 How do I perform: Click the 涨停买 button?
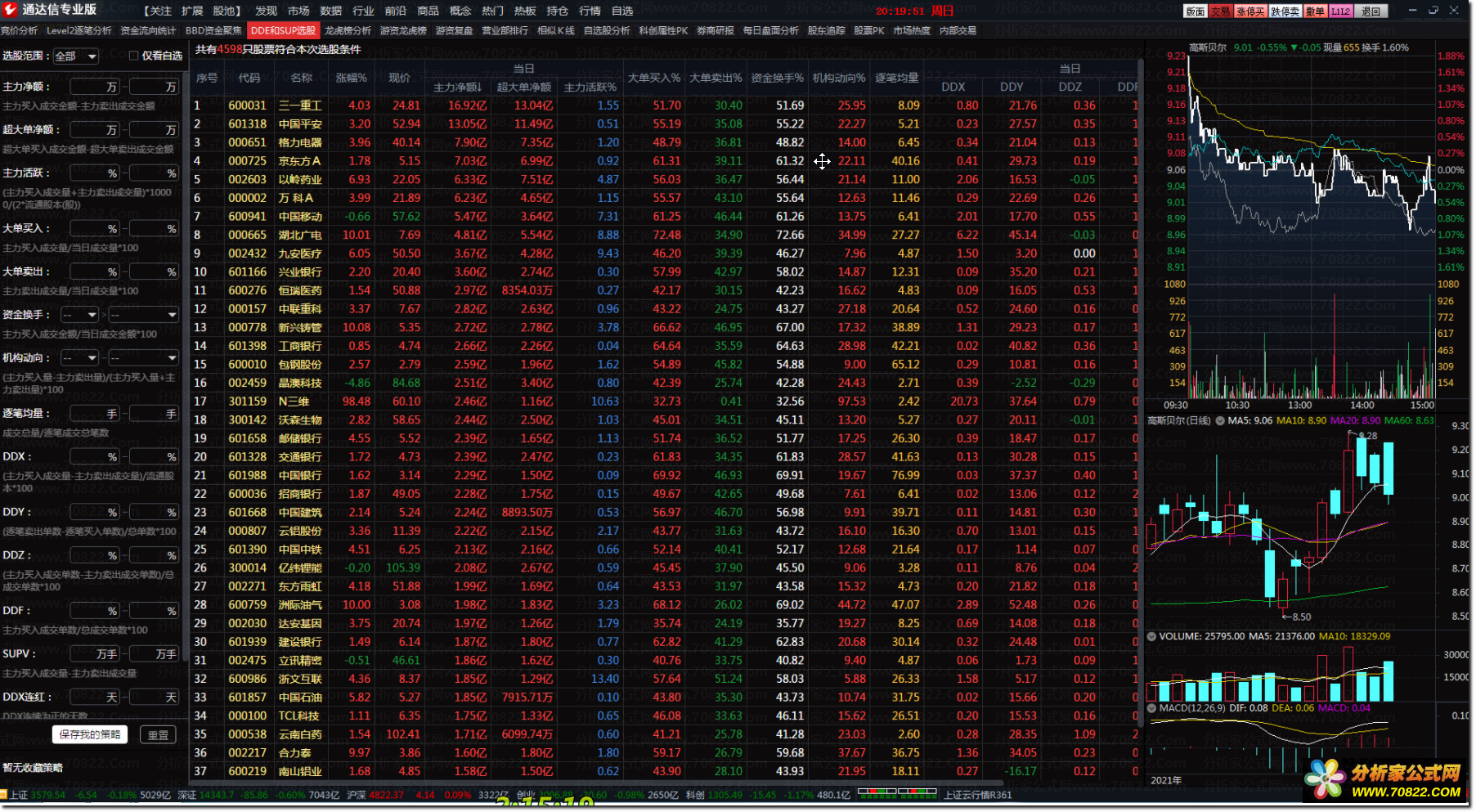pyautogui.click(x=1250, y=11)
